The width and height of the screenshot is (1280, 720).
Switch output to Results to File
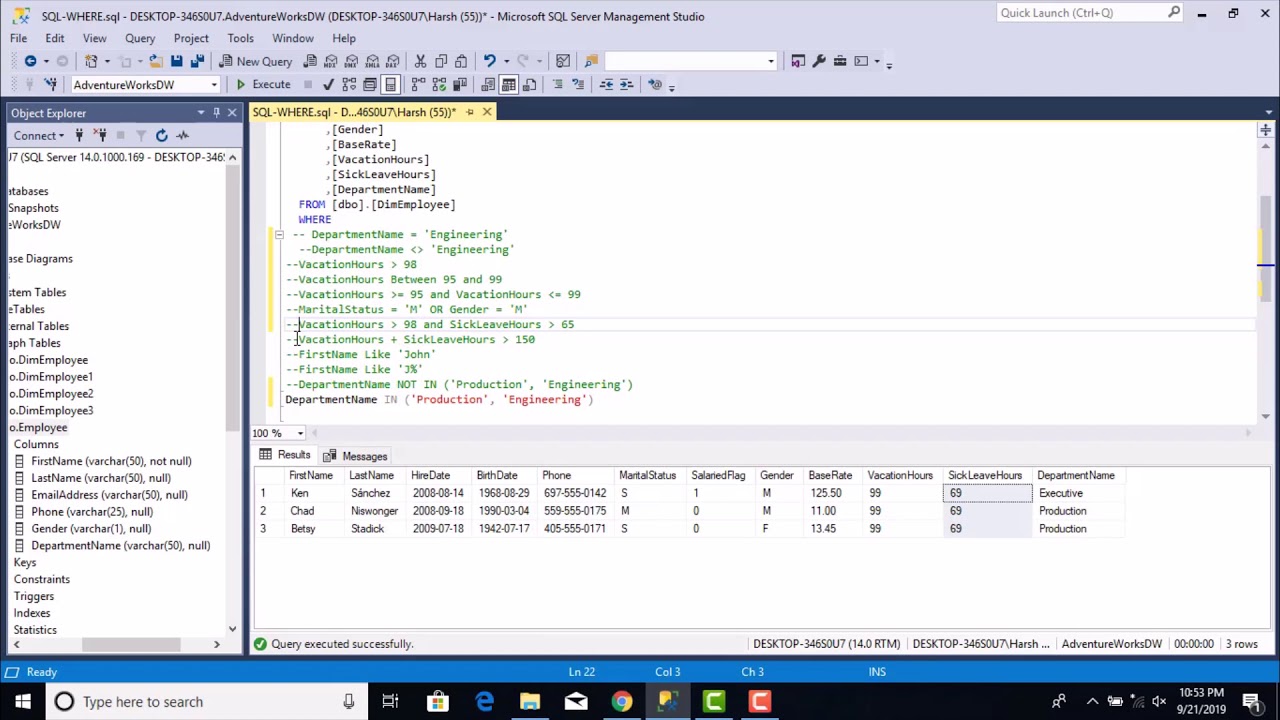[x=529, y=84]
